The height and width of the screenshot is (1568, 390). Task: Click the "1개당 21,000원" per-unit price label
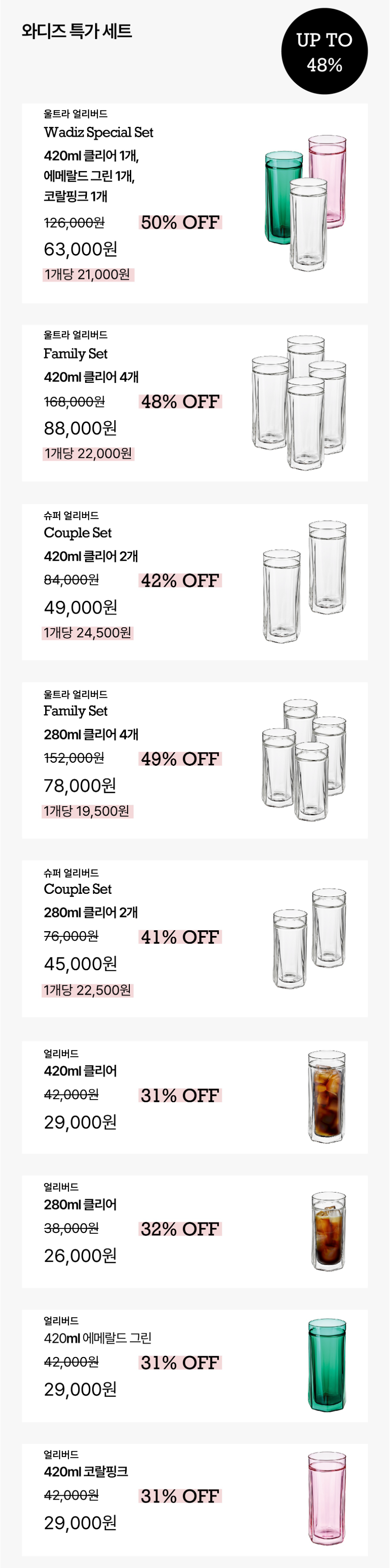88,275
